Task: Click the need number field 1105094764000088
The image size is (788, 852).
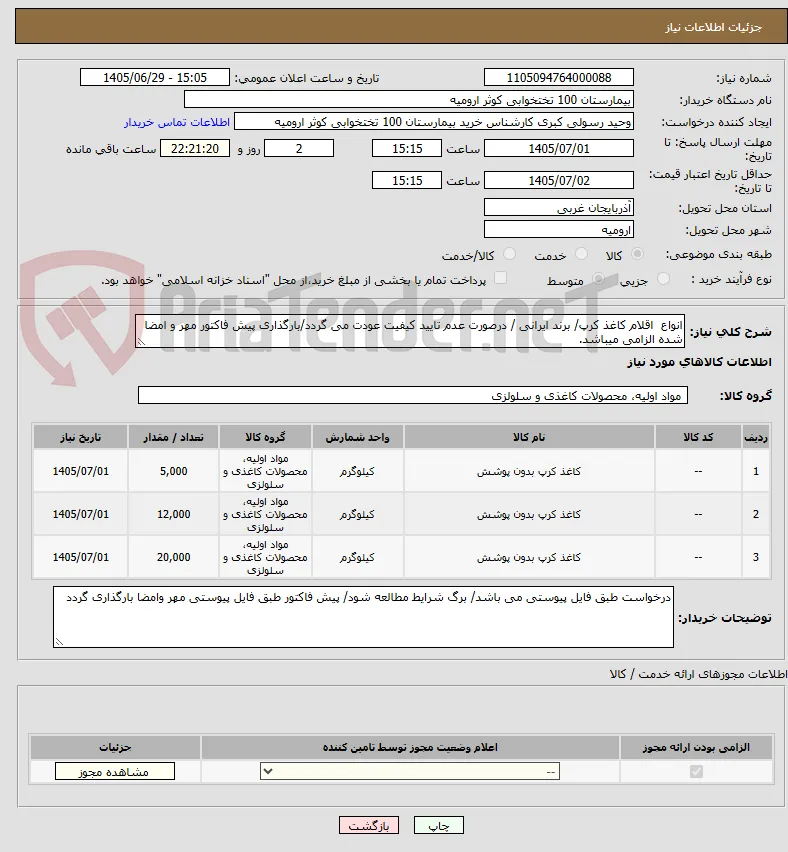Action: [559, 78]
